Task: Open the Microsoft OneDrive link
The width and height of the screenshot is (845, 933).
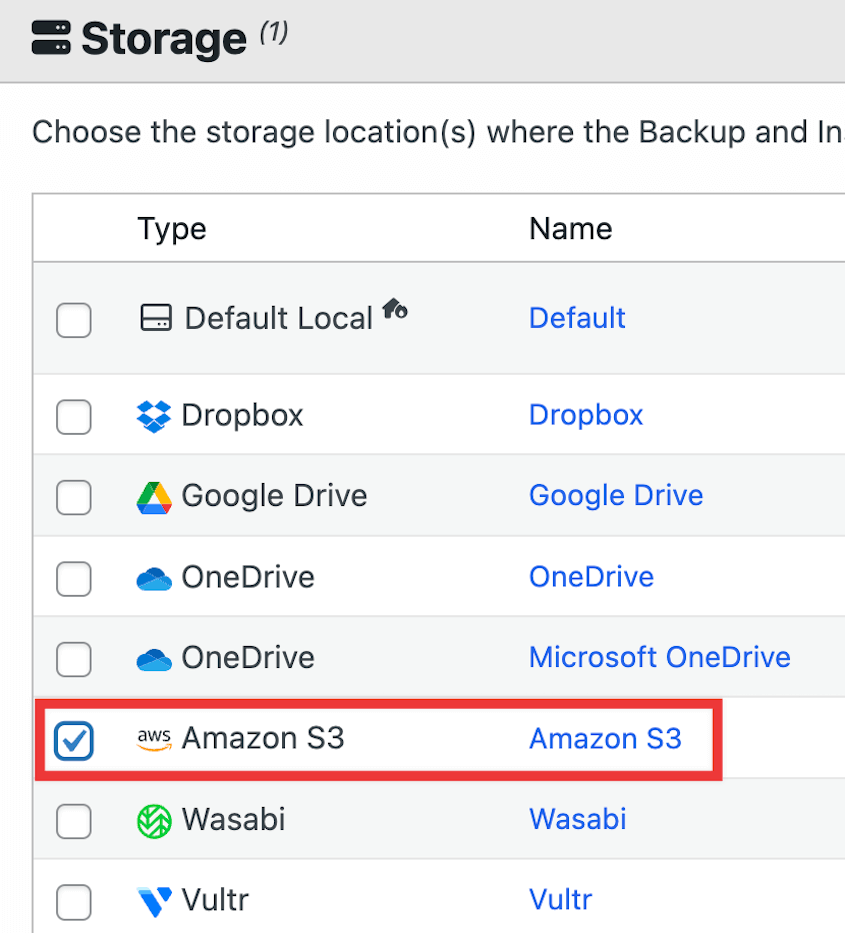Action: [x=659, y=657]
